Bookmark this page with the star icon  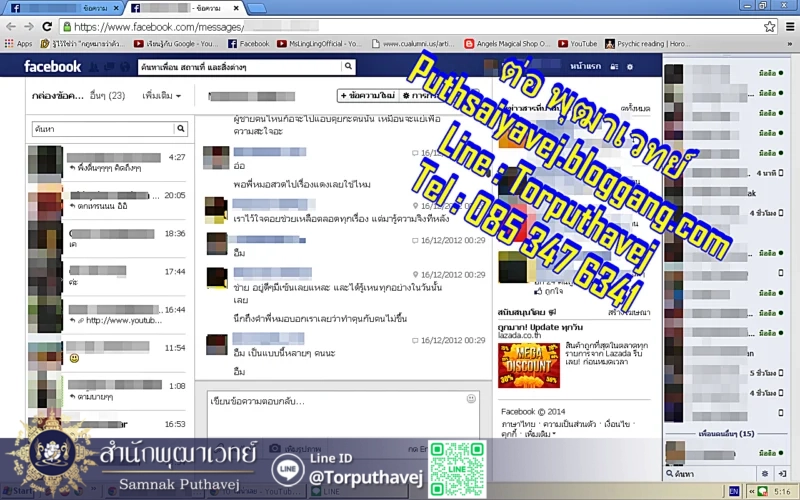coord(769,27)
